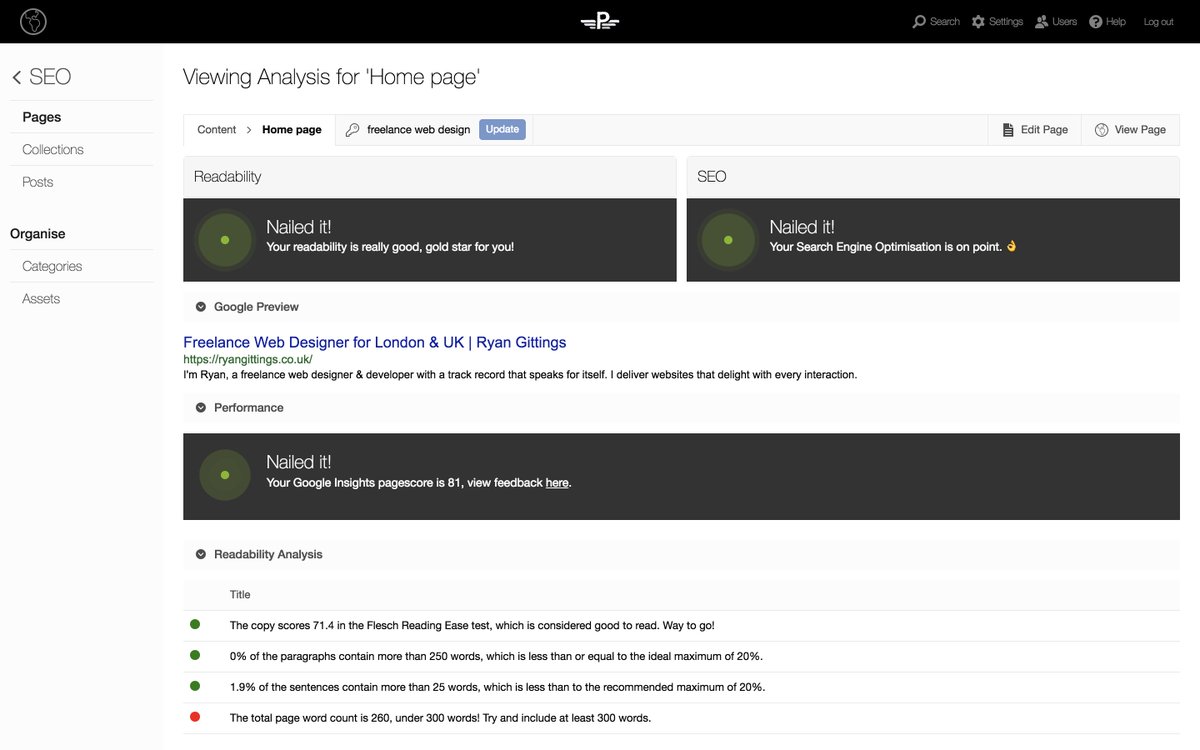Open the Users menu item

[1056, 21]
